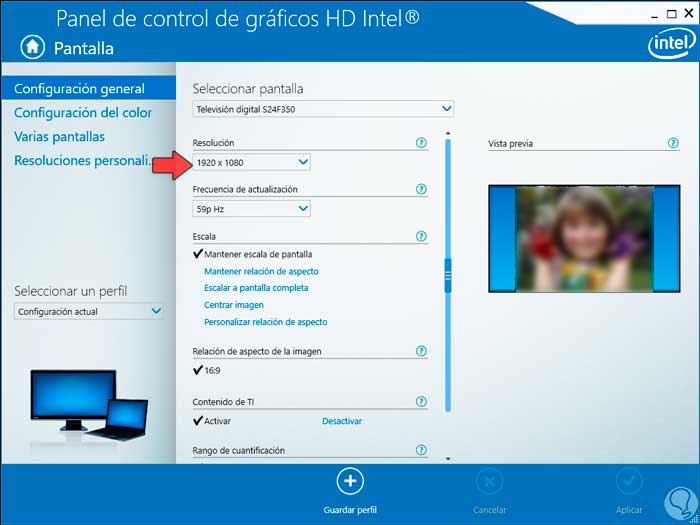Open help for Frecuencia de actualización
This screenshot has height=525, width=700.
tap(421, 189)
